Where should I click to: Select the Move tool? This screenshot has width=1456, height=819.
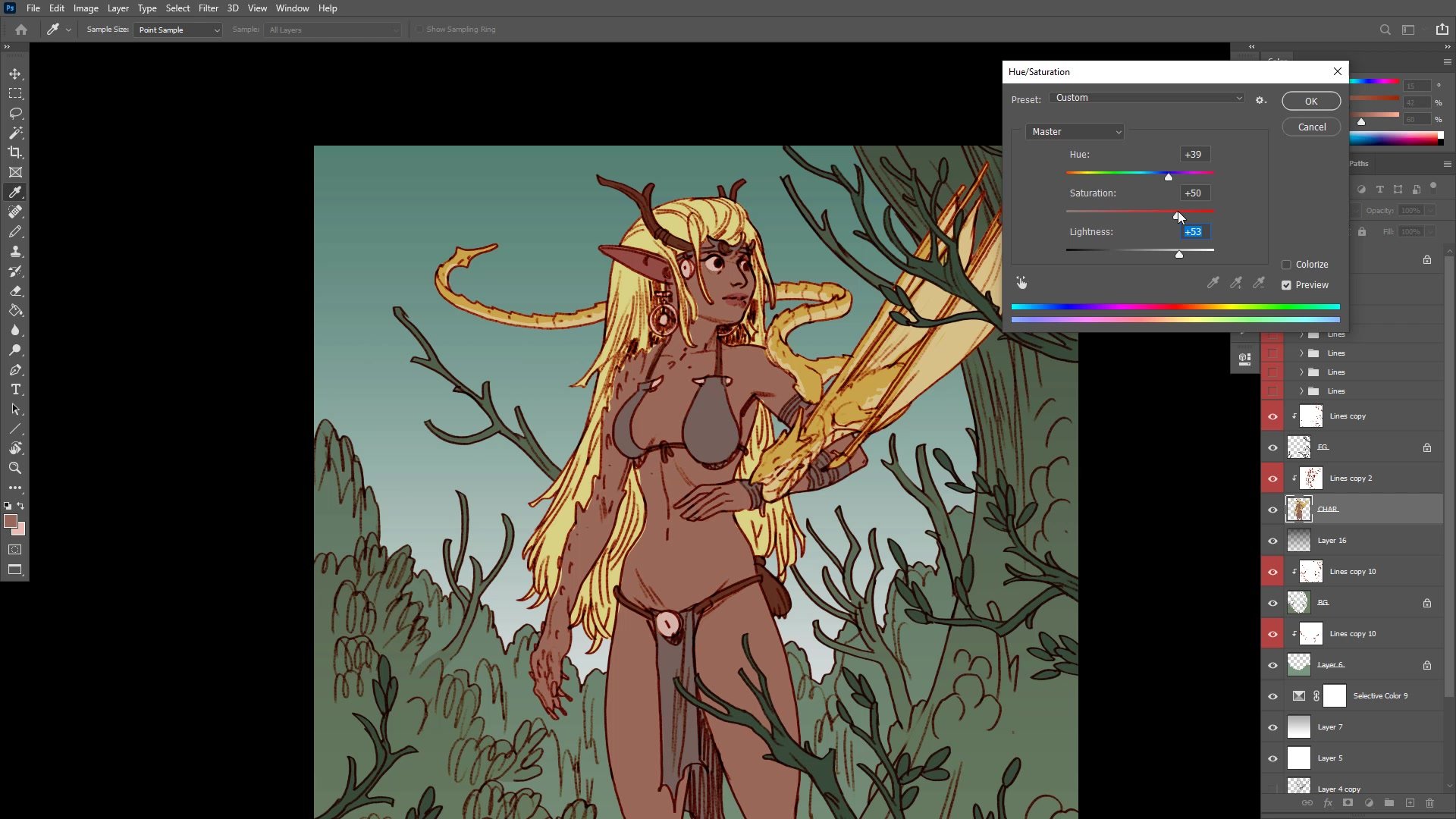[15, 74]
